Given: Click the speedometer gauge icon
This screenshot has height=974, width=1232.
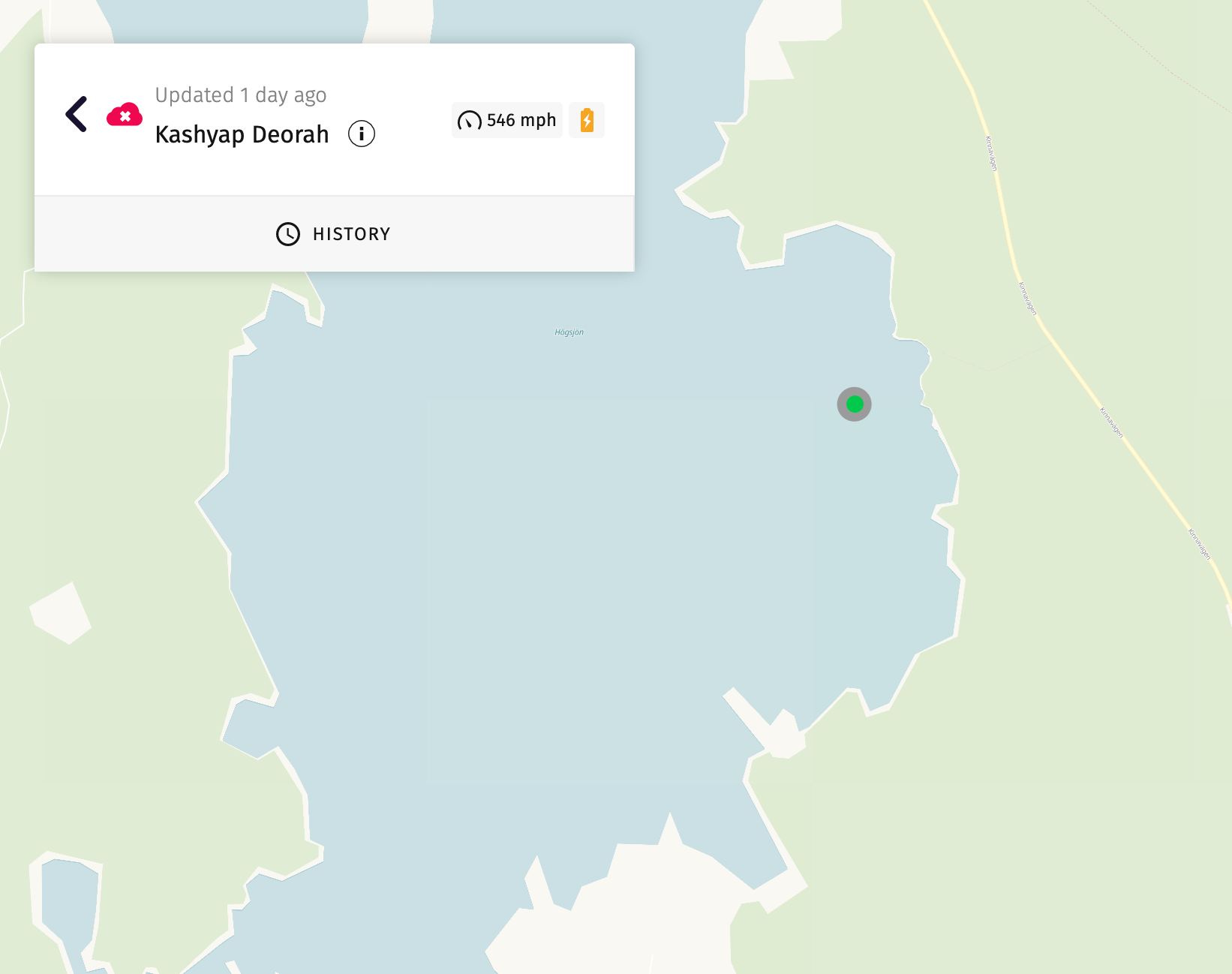Looking at the screenshot, I should [470, 121].
